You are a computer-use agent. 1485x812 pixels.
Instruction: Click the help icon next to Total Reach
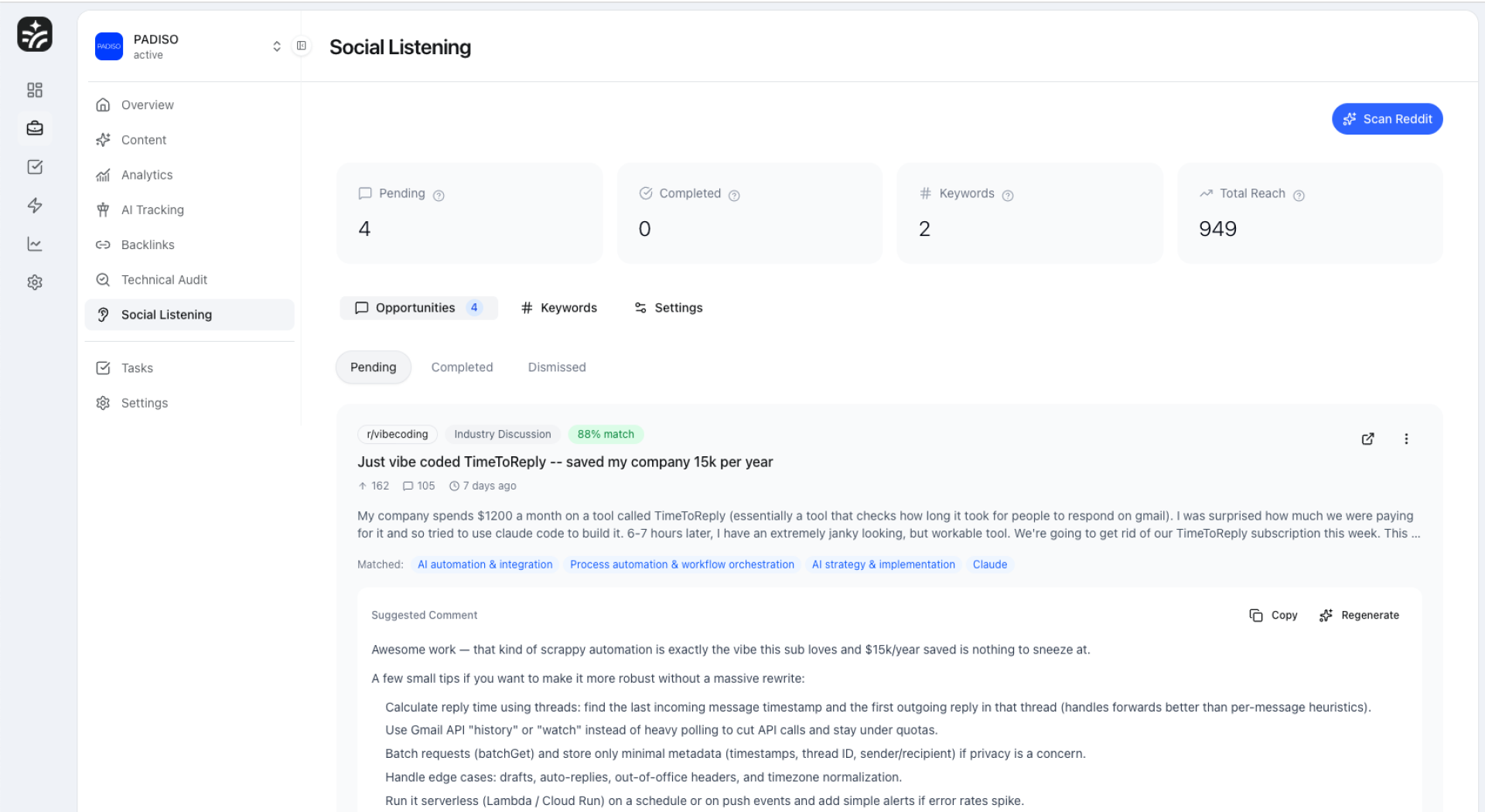(1299, 196)
